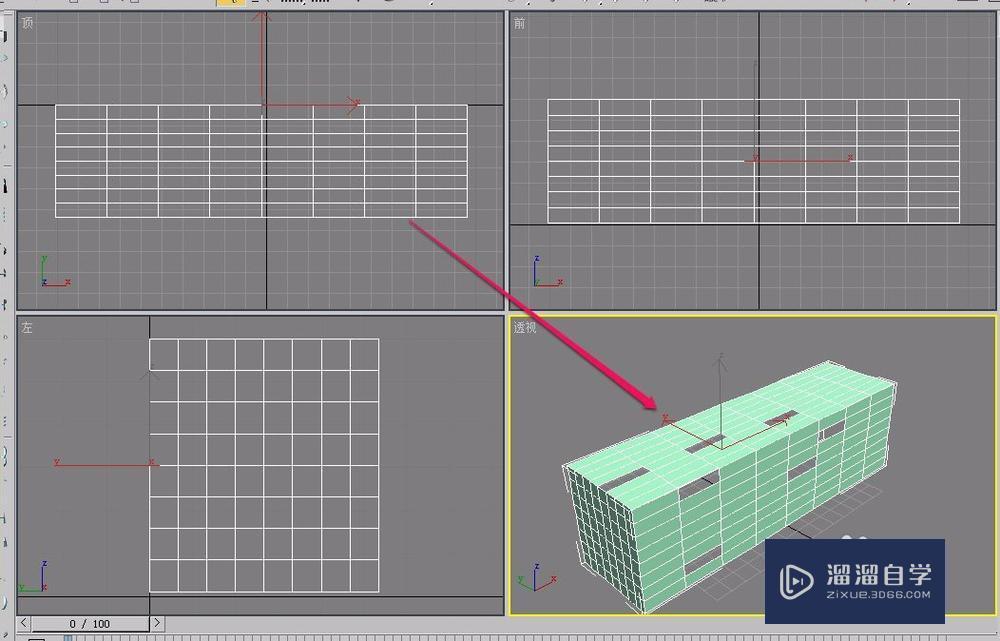1000x641 pixels.
Task: Click the previous-frame arrow on the time slider
Action: tap(26, 623)
